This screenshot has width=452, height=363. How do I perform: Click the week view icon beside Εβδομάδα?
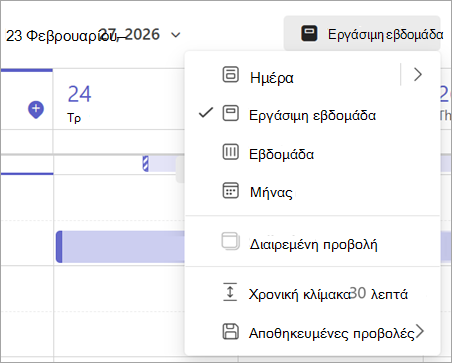(x=230, y=152)
